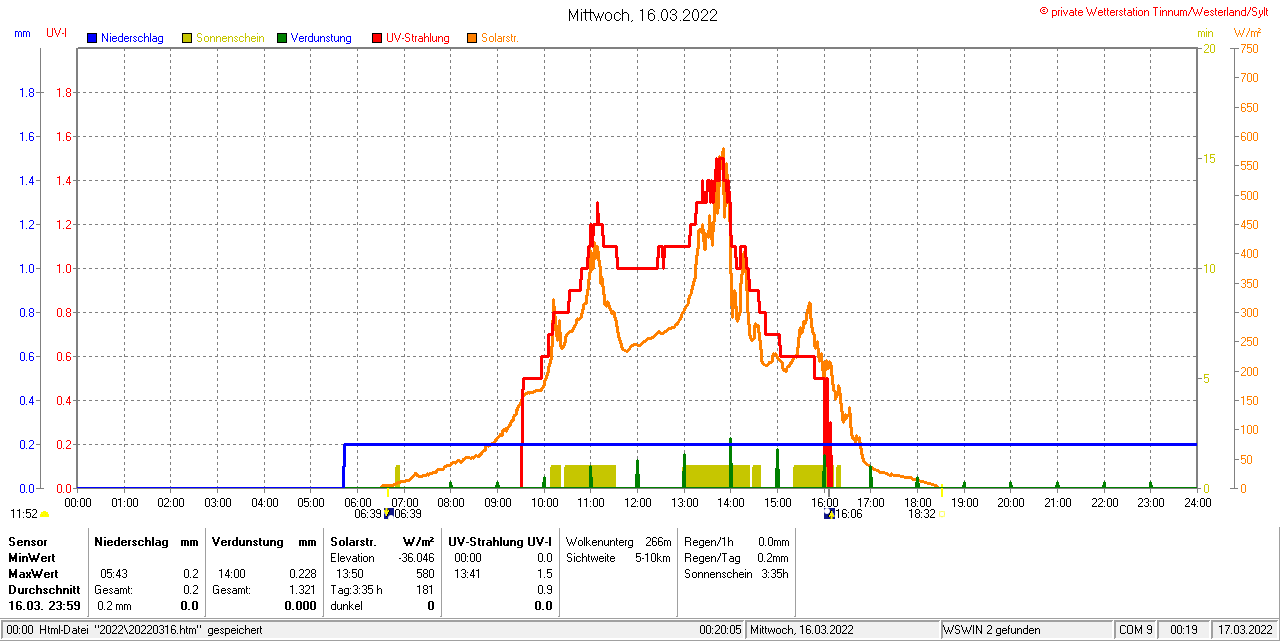1280x641 pixels.
Task: Click the Niederschlag column header in table
Action: click(x=131, y=541)
